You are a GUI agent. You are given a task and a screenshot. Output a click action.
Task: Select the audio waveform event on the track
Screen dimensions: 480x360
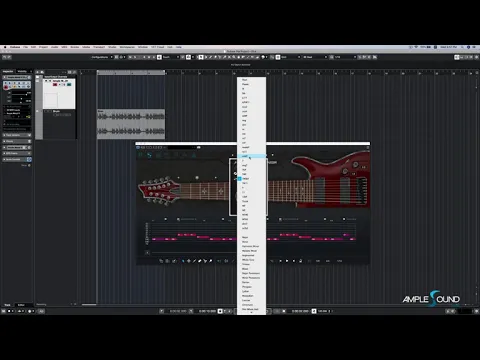131,124
